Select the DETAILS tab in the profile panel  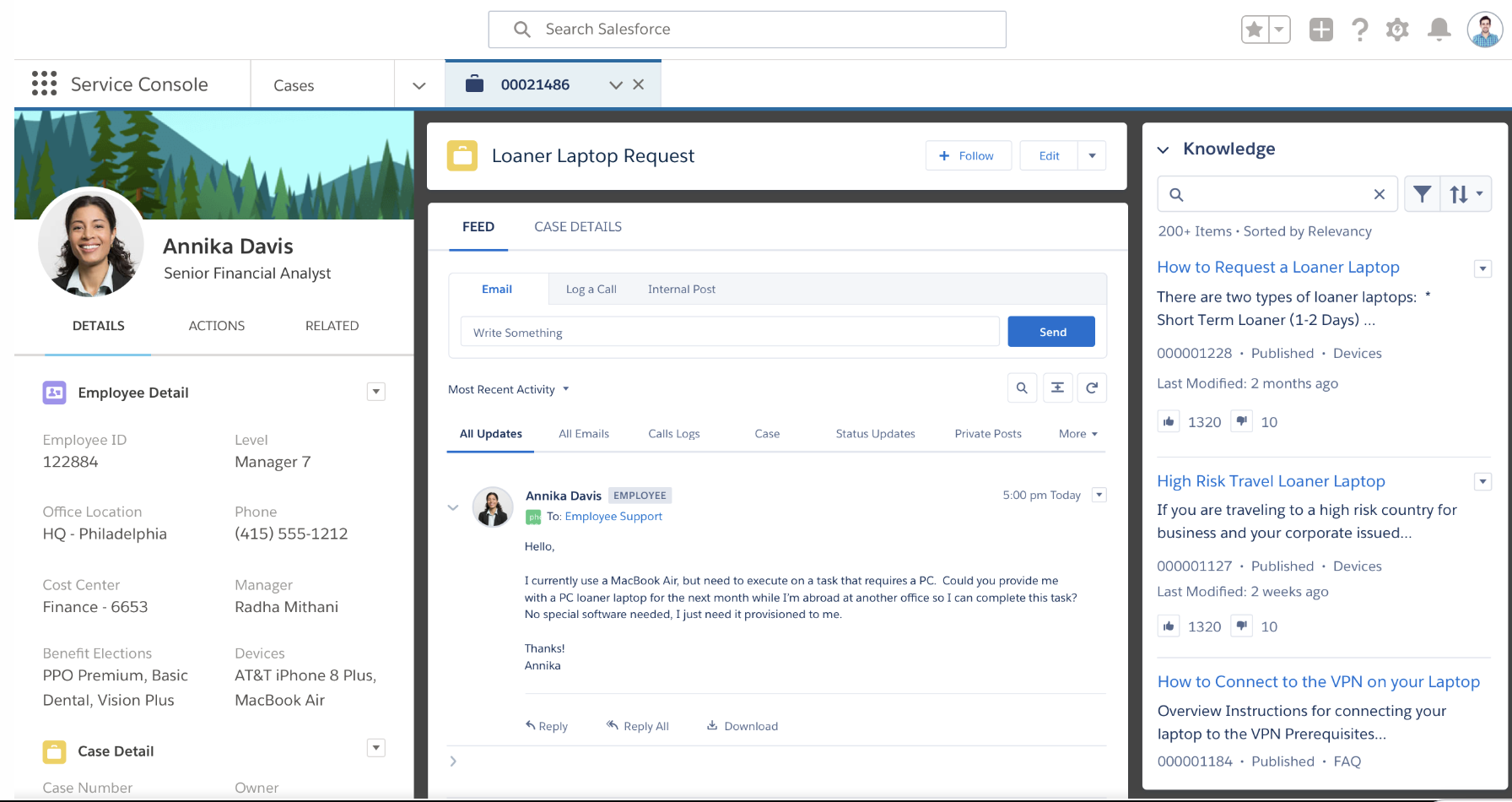click(x=99, y=326)
